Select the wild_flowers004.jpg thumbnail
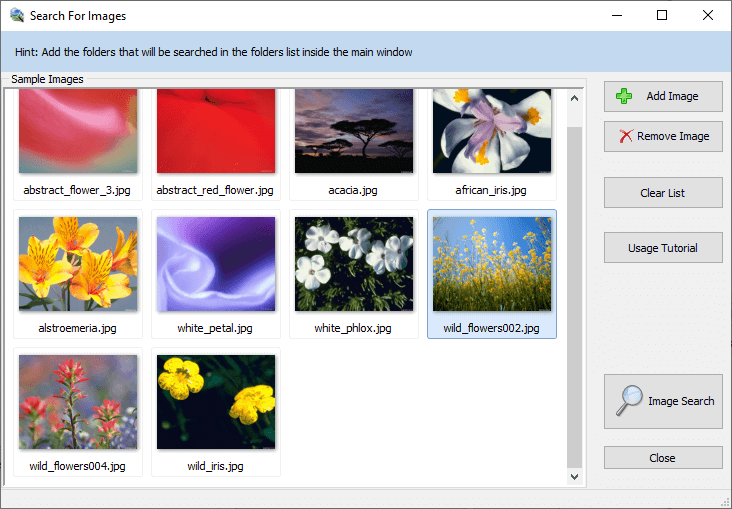 click(78, 402)
